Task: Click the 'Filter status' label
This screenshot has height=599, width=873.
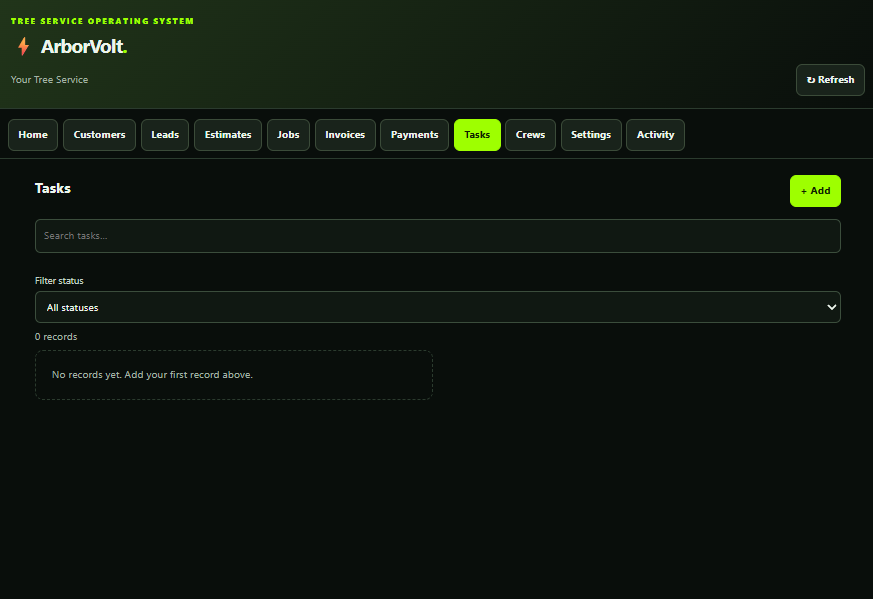Action: [59, 281]
